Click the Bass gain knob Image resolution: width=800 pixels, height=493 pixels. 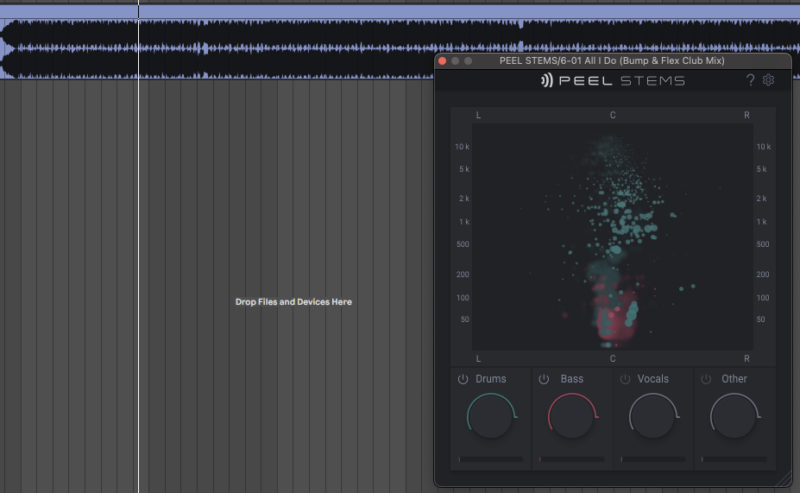click(x=571, y=416)
